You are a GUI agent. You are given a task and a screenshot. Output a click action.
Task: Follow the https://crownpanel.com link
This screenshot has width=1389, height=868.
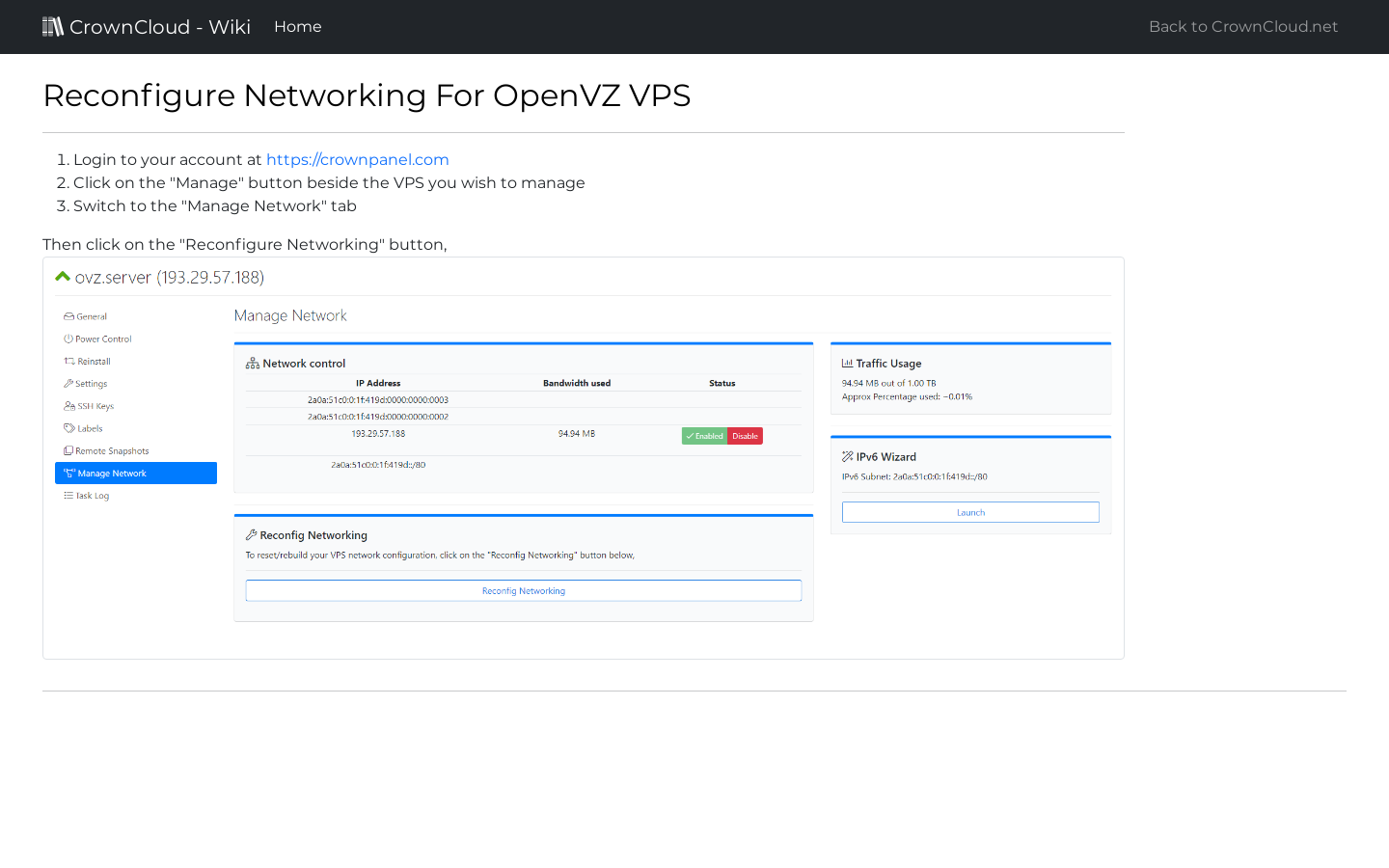358,159
